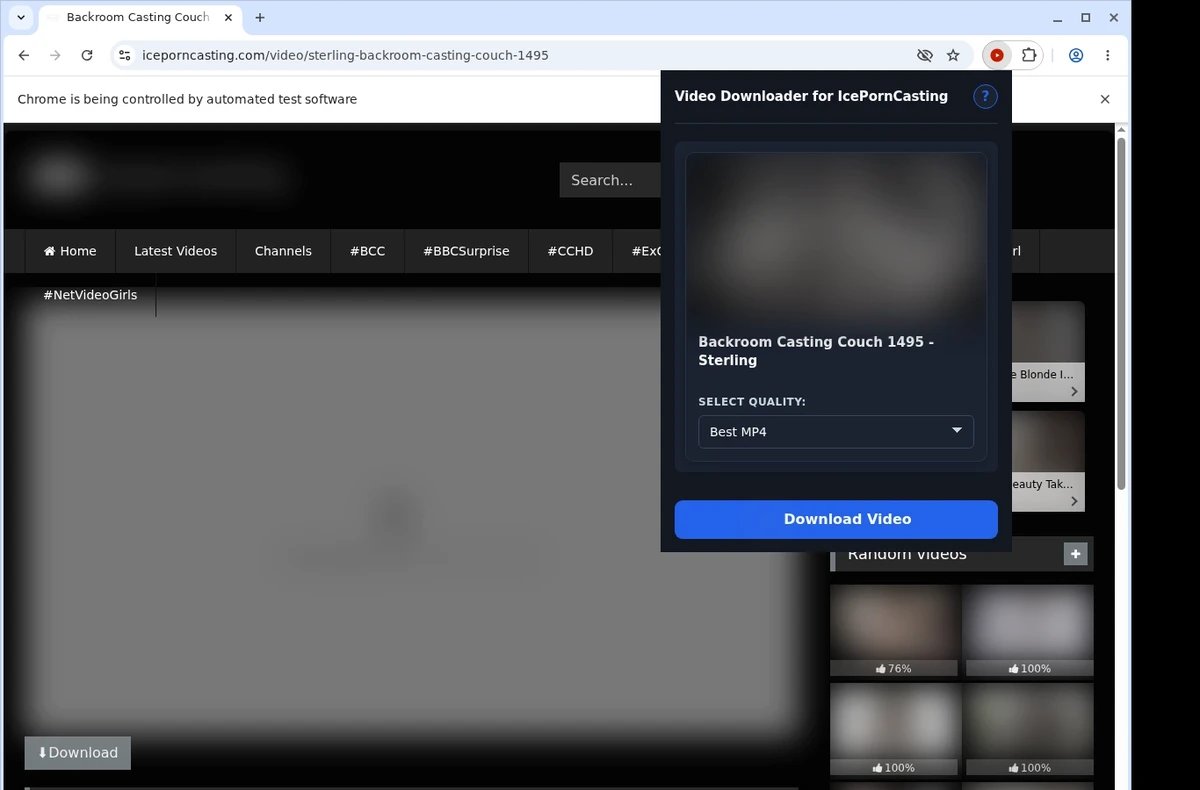Open the Extensions puzzle icon
Screen dimensions: 1200x790
1028,55
